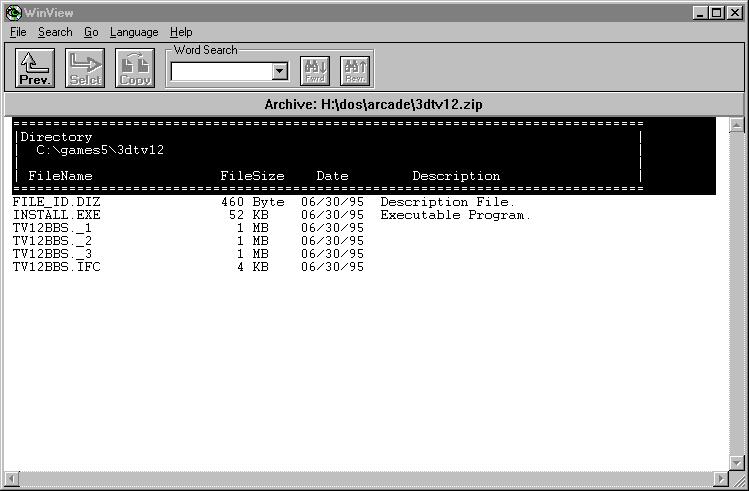Viewport: 749px width, 491px height.
Task: Open the Help menu
Action: [x=181, y=32]
